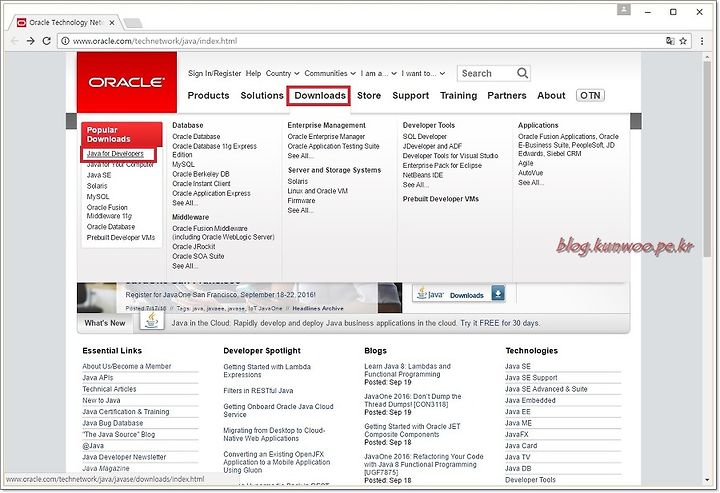Click the Oracle tab favicon
Image resolution: width=720 pixels, height=493 pixels.
pyautogui.click(x=21, y=22)
